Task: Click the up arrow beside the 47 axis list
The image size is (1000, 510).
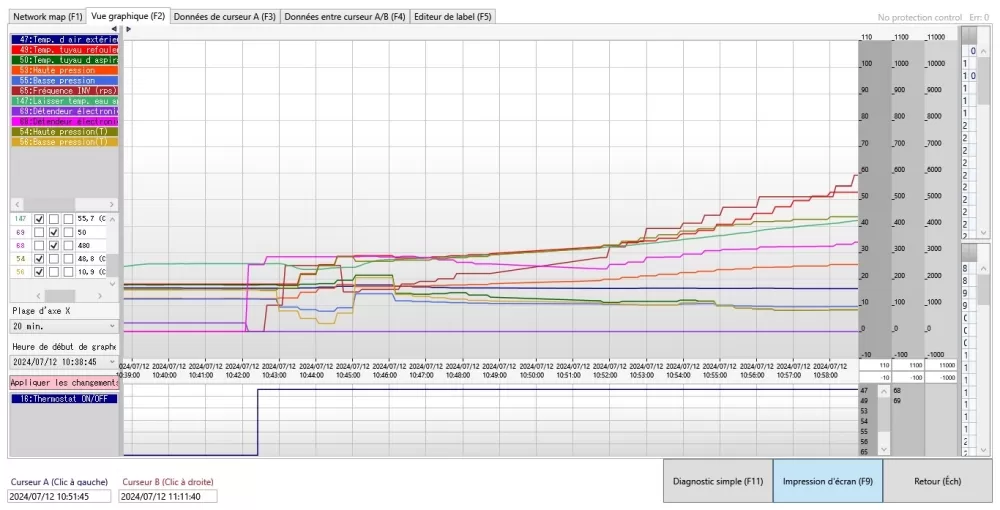Action: [884, 391]
